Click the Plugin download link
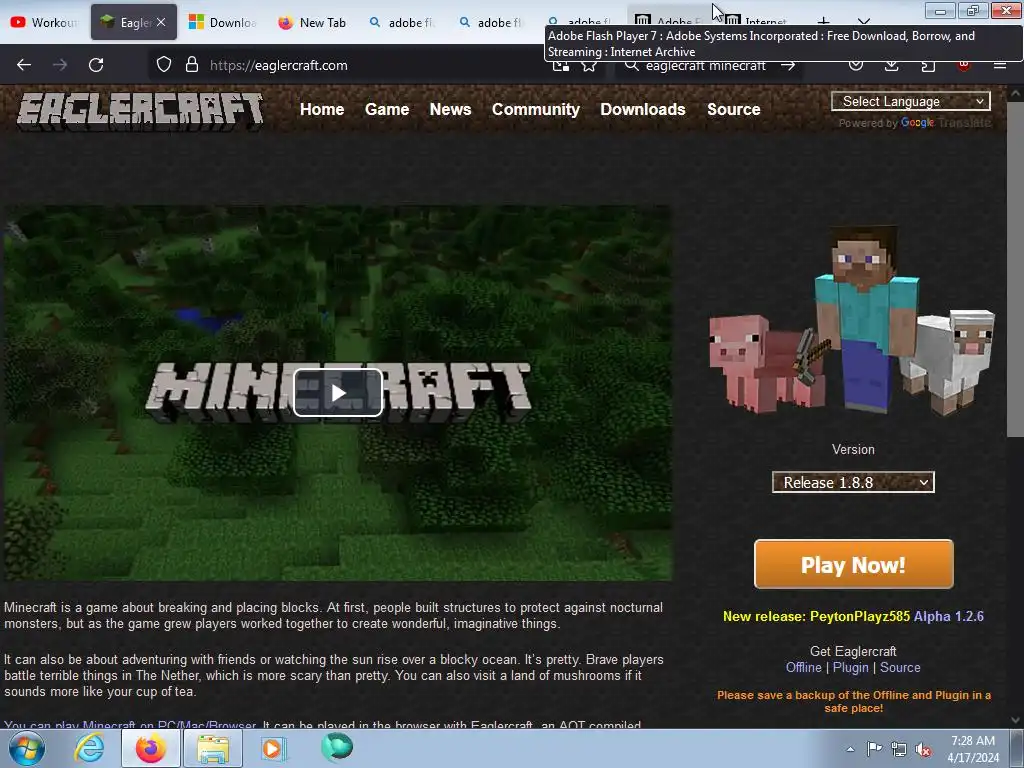The image size is (1024, 768). [x=851, y=667]
